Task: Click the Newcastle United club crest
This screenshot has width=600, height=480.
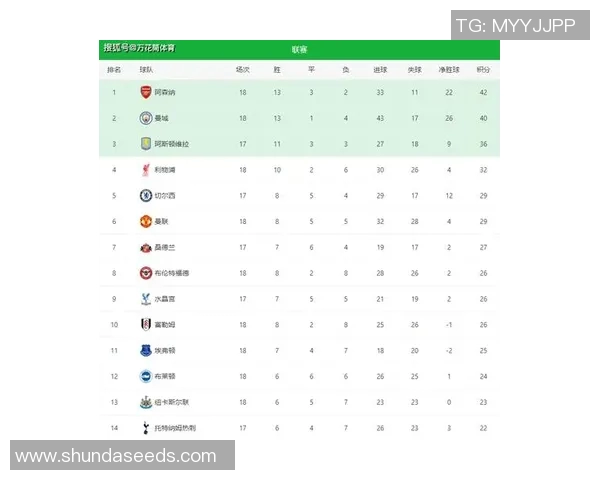Action: [x=145, y=402]
